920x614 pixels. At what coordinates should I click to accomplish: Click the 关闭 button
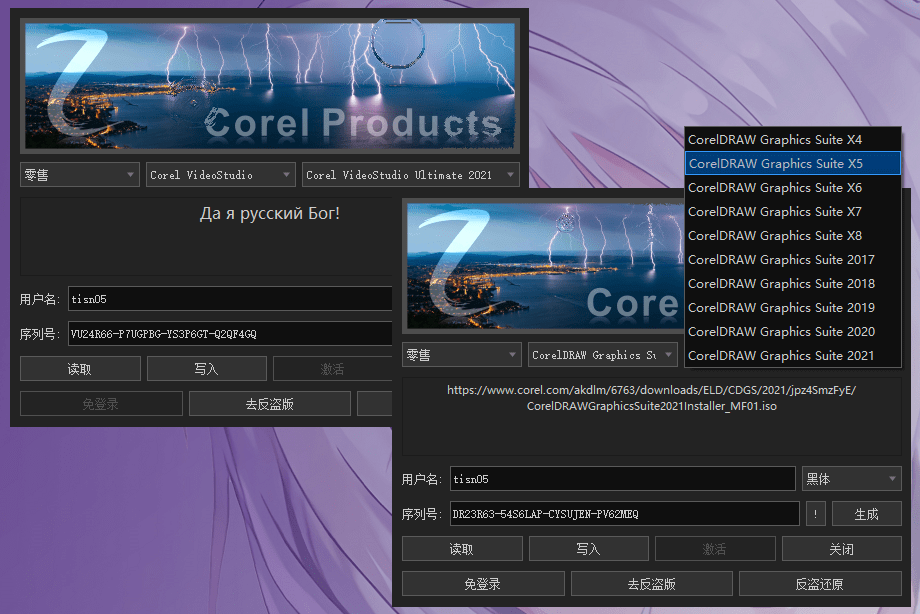[842, 549]
